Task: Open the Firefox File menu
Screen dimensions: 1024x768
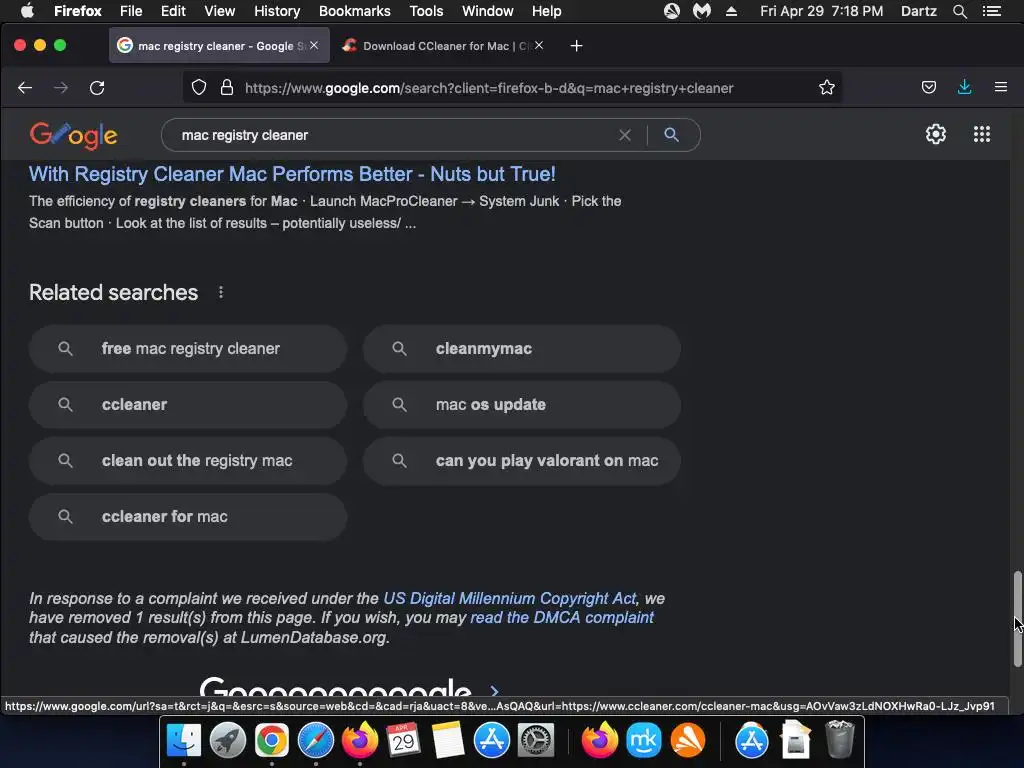Action: tap(131, 11)
